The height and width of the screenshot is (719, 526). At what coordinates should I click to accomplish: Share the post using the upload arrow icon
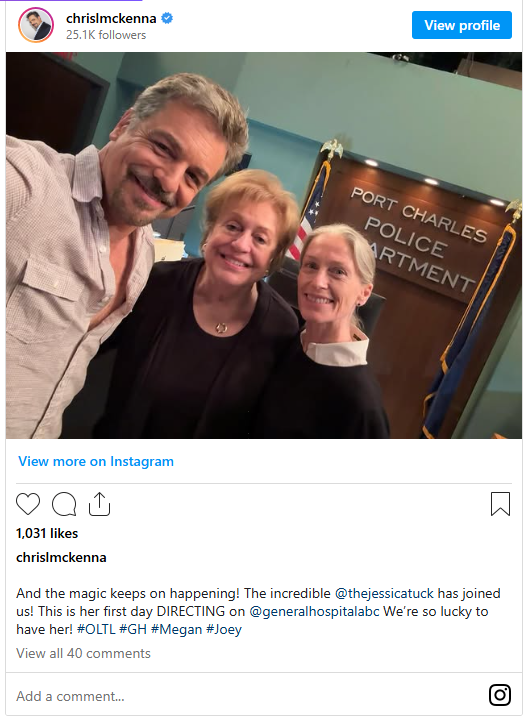100,504
